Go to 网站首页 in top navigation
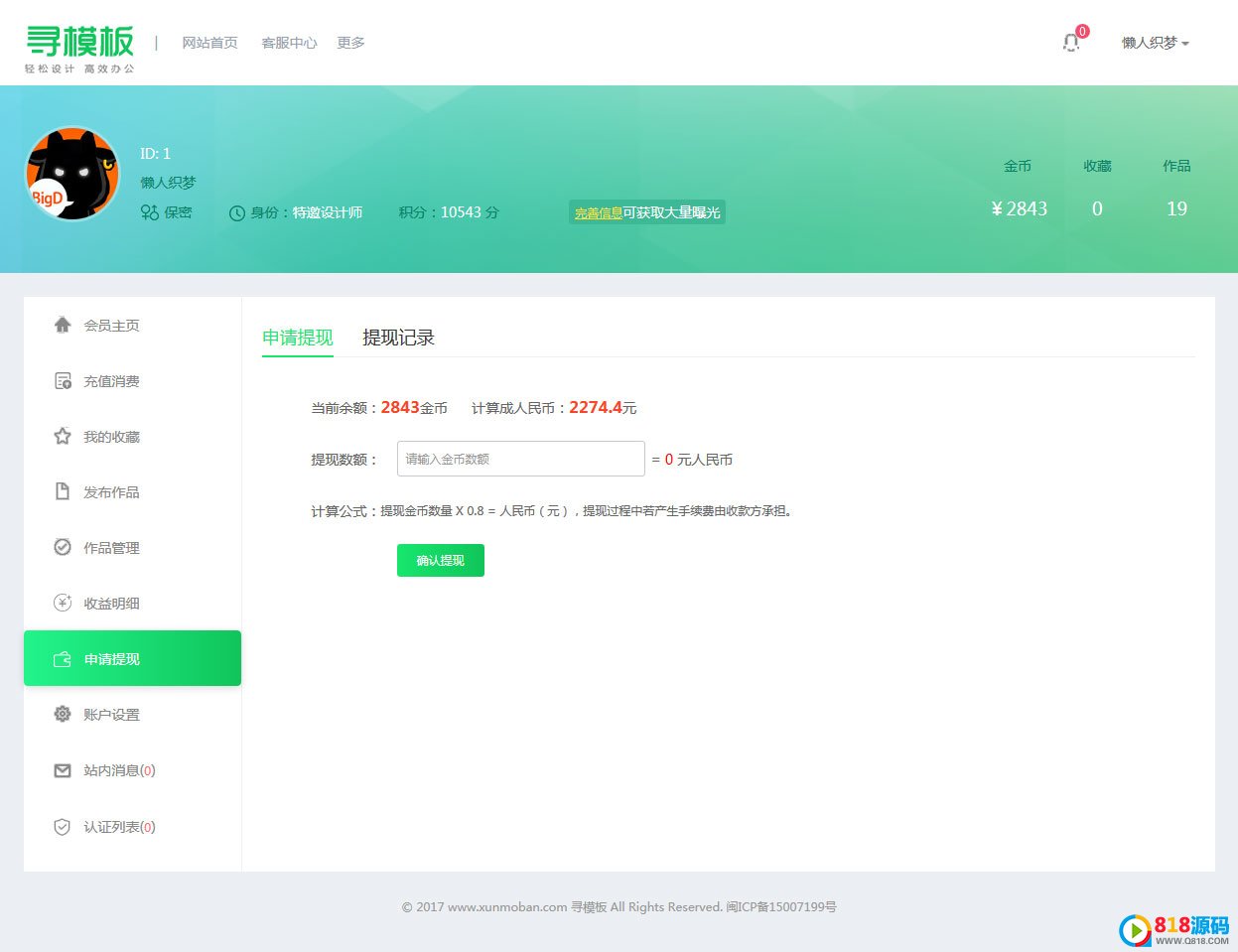Viewport: 1238px width, 952px height. (x=209, y=43)
